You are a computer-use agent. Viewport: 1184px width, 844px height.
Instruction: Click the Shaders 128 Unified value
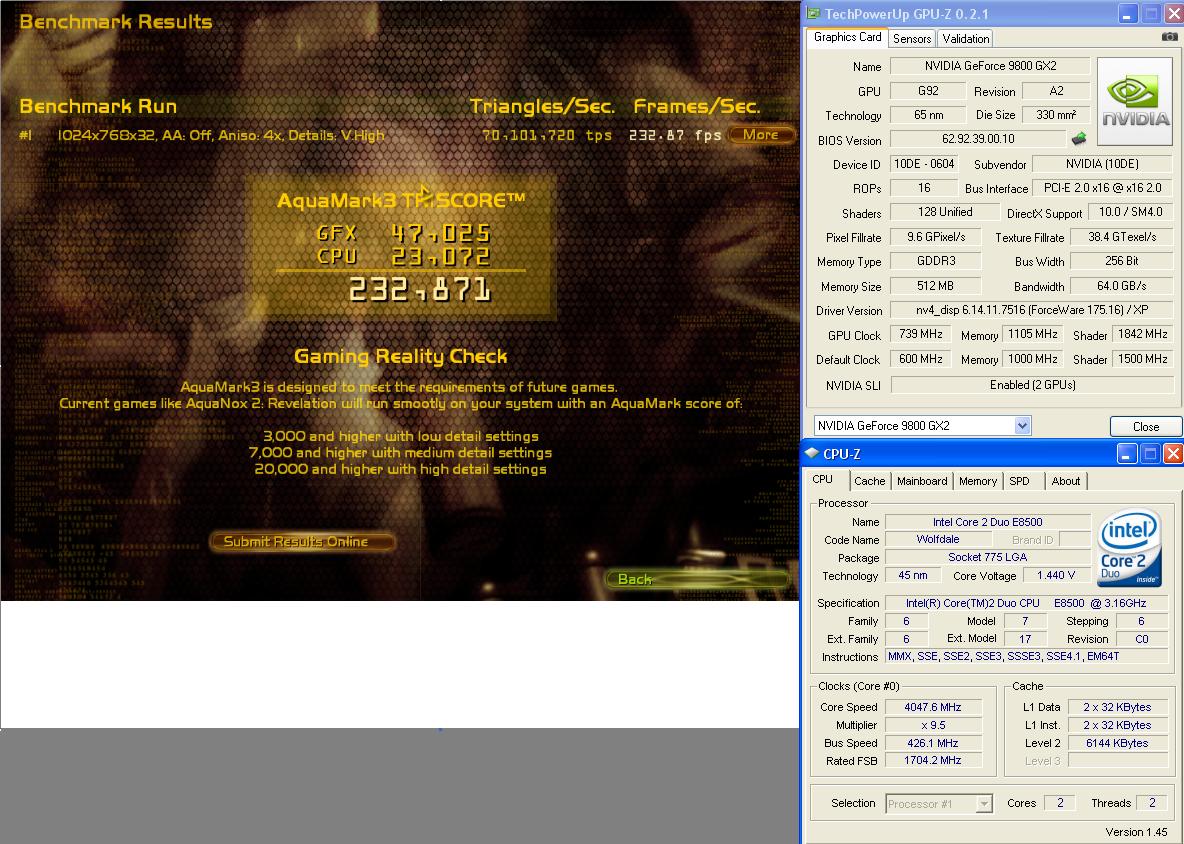tap(945, 212)
